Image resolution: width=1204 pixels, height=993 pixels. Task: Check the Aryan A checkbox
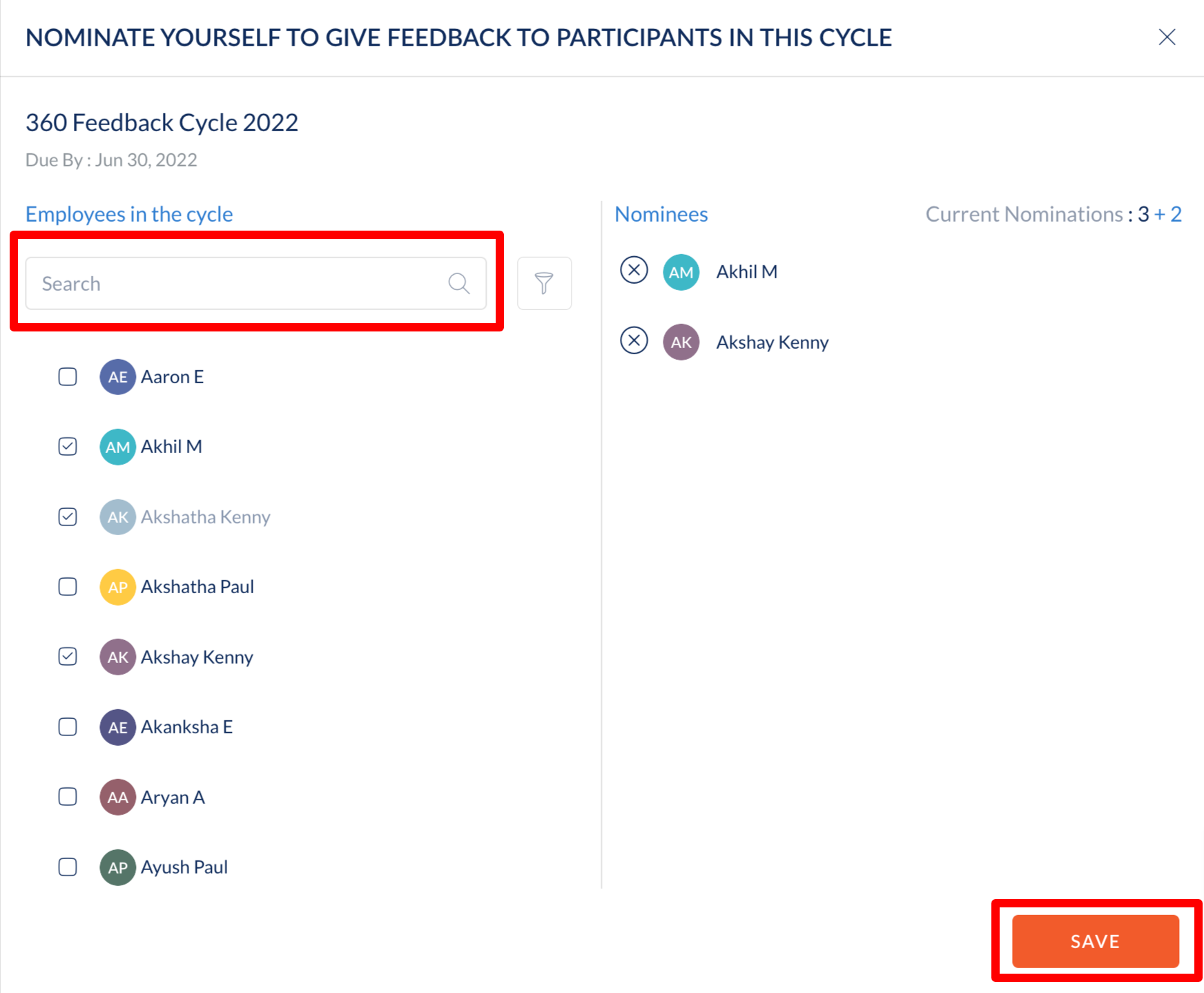pos(68,797)
